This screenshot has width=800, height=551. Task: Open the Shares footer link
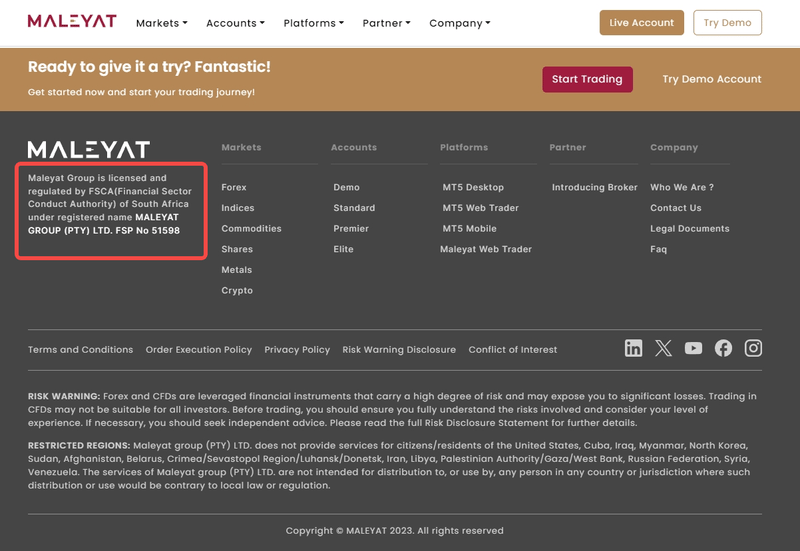coord(237,249)
